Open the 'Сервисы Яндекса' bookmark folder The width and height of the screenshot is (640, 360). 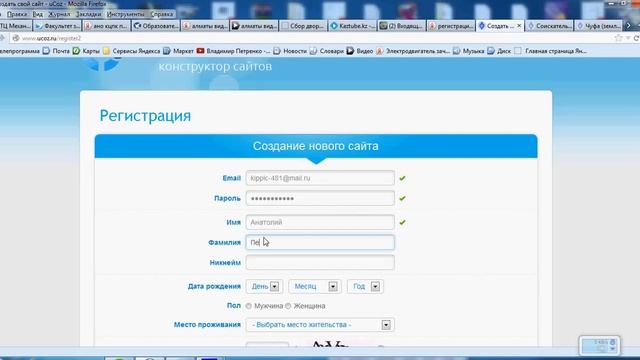(x=131, y=51)
